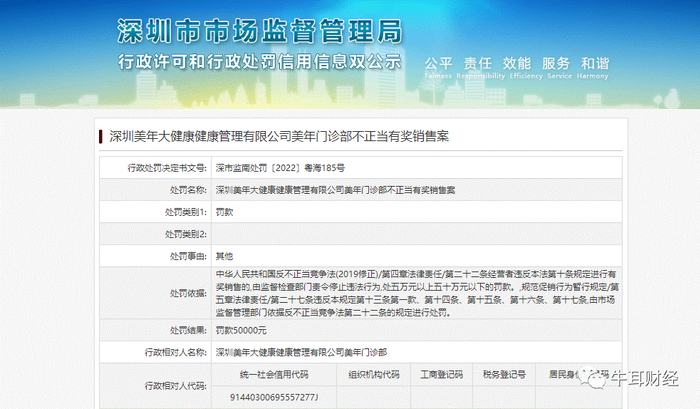Viewport: 700px width, 409px height.
Task: Select the 罚款50000元 result value
Action: point(241,330)
